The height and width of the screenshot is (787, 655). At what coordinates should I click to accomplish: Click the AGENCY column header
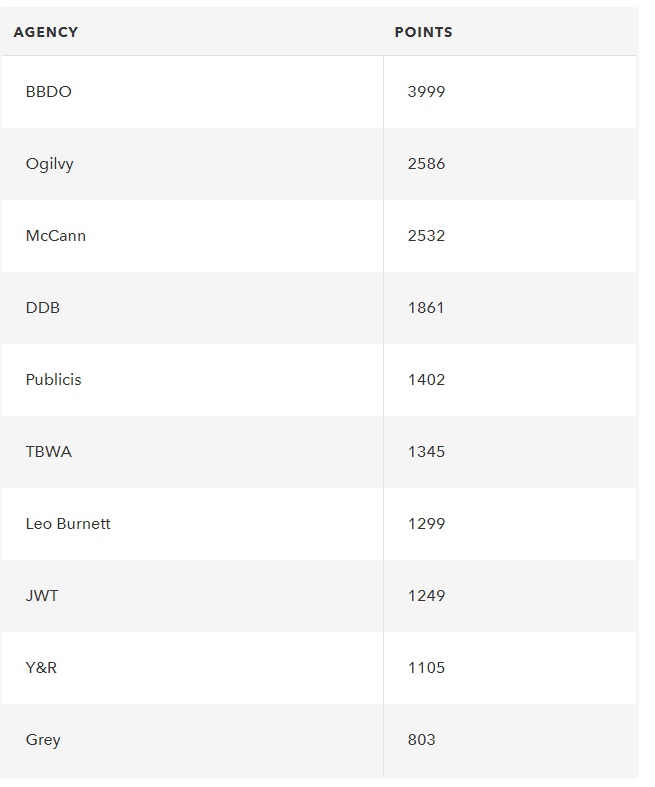46,32
